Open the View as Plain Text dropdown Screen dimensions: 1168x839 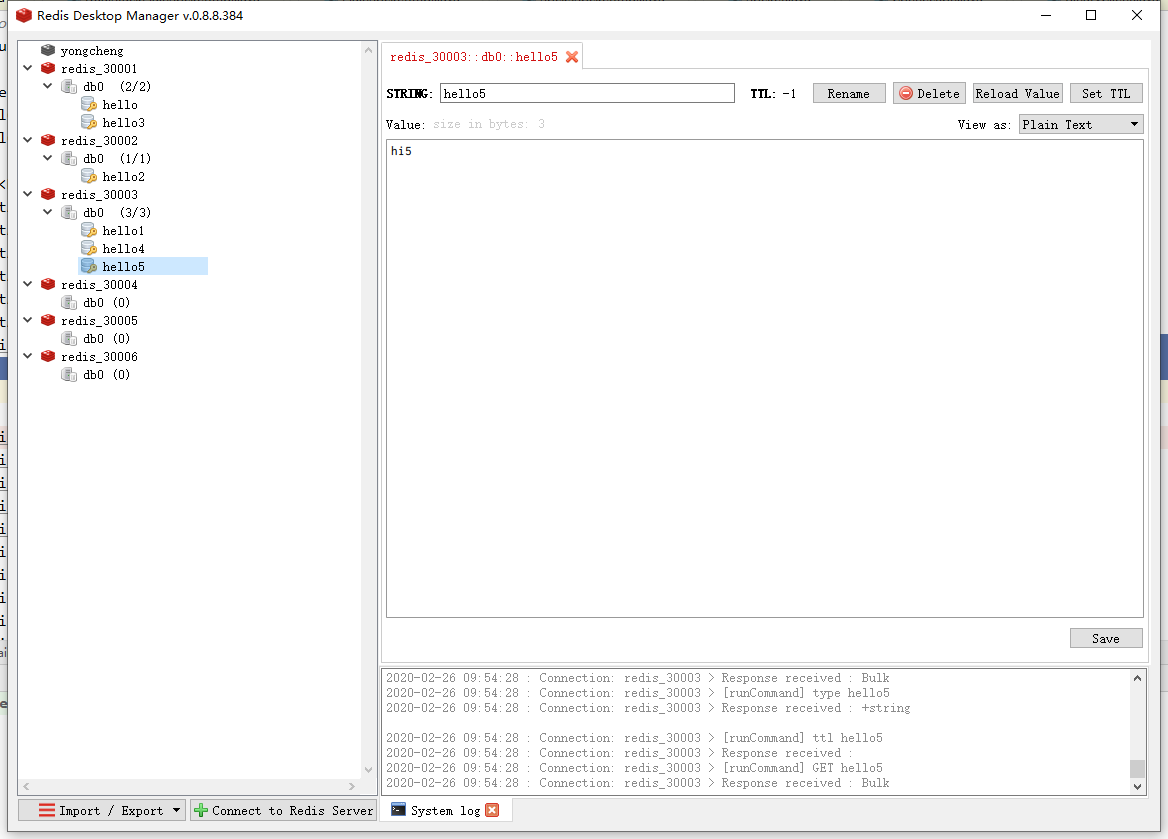point(1080,124)
